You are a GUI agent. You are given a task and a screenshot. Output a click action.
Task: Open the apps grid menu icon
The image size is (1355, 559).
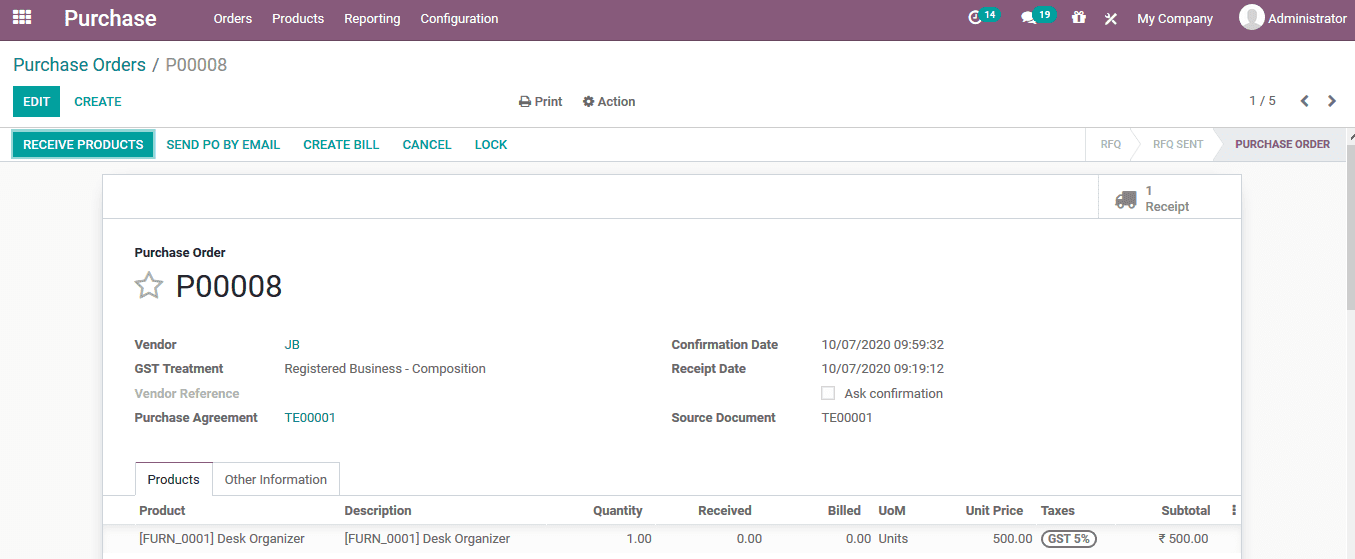22,18
